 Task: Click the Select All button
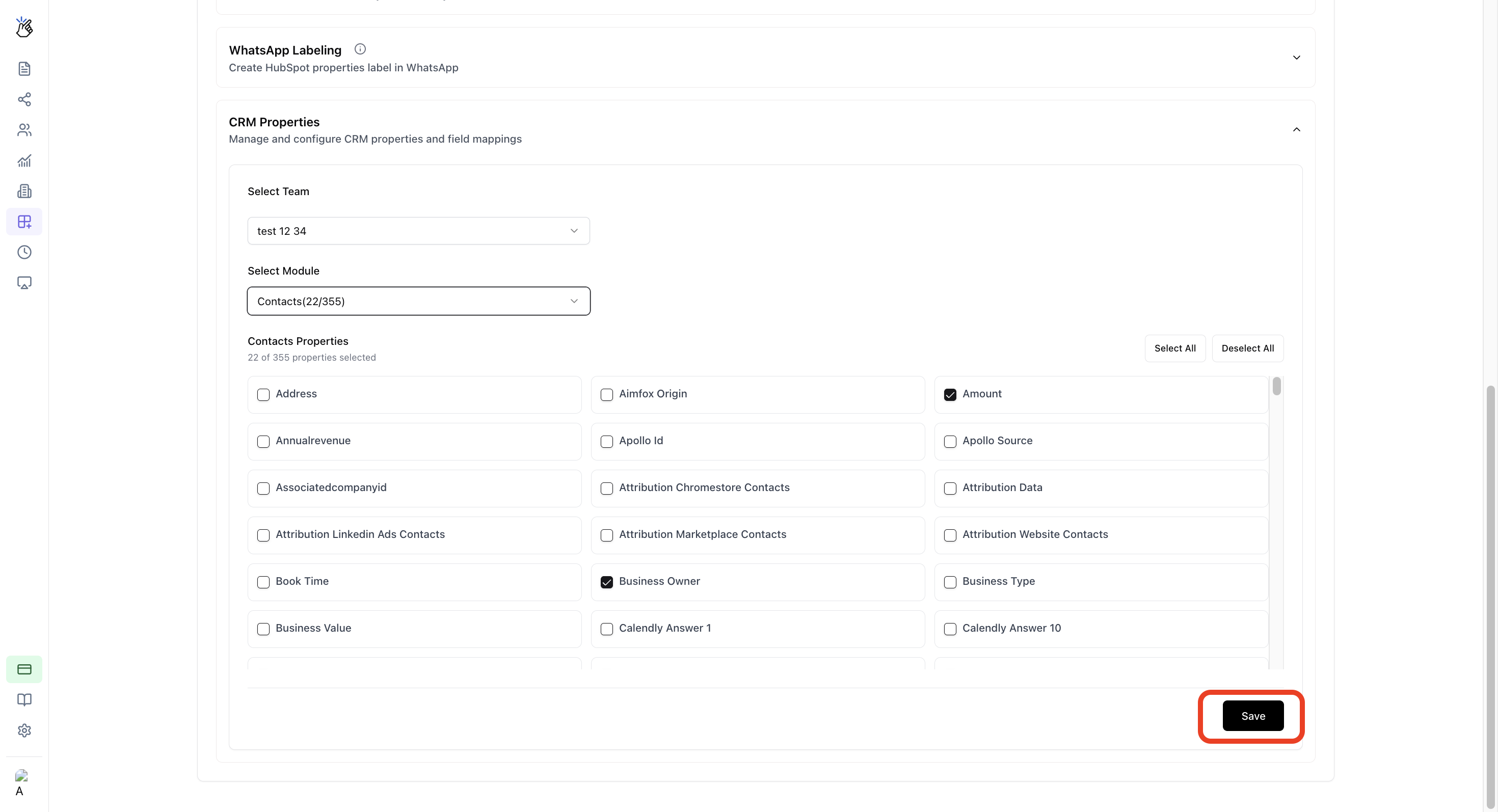(x=1174, y=348)
